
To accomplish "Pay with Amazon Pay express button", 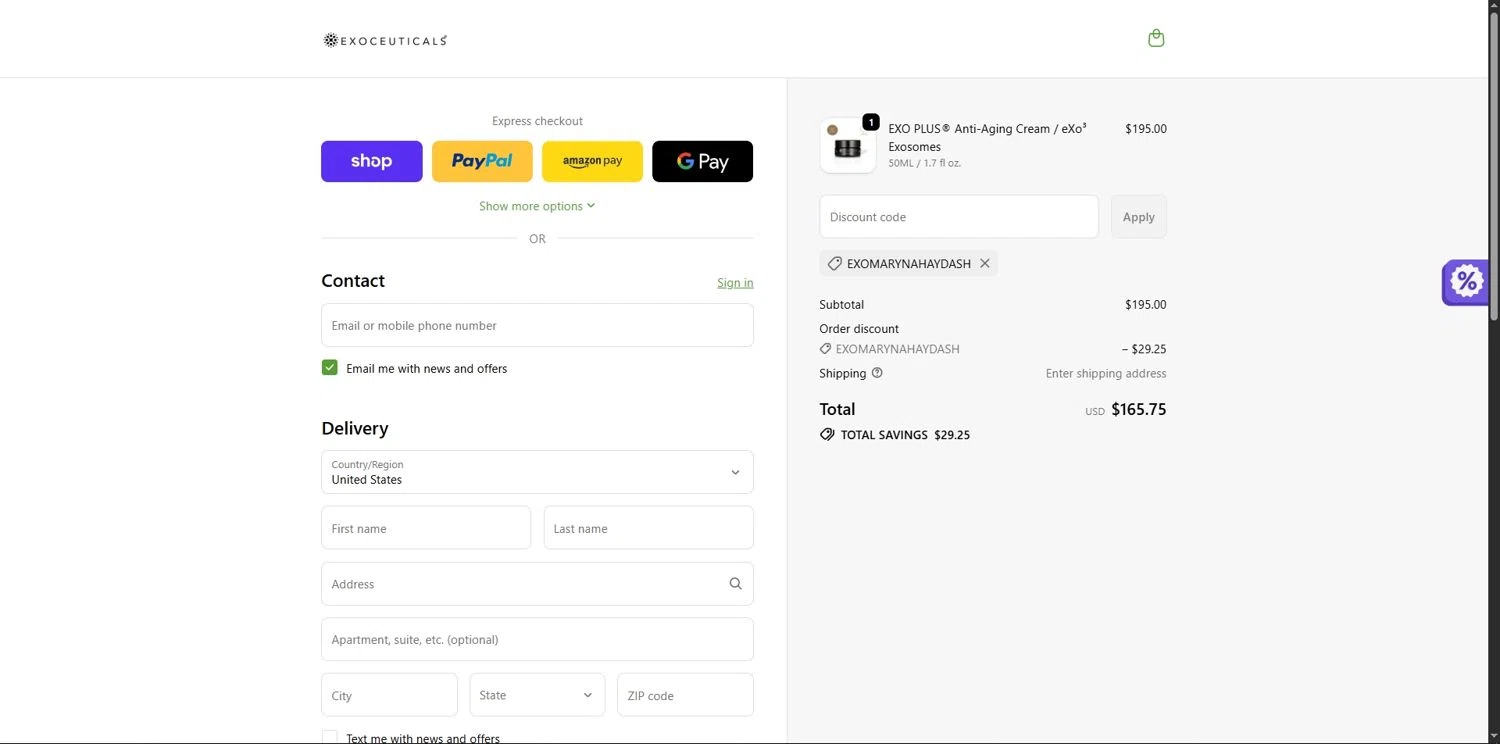I will [592, 161].
